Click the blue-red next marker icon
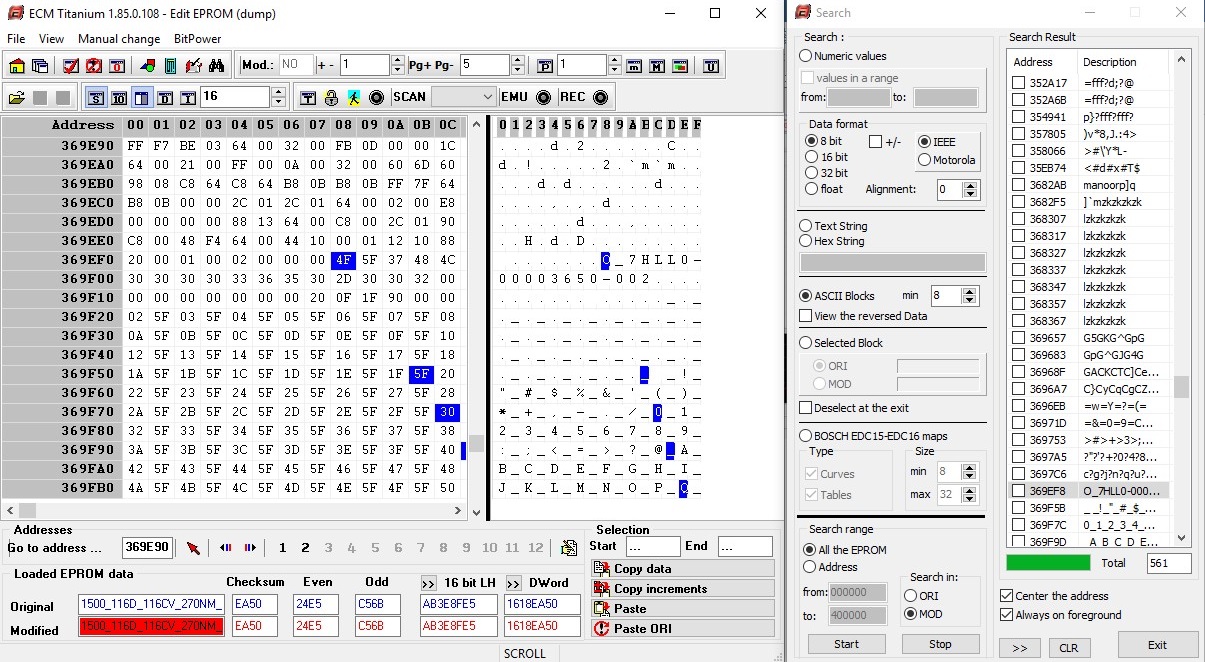 click(x=250, y=548)
